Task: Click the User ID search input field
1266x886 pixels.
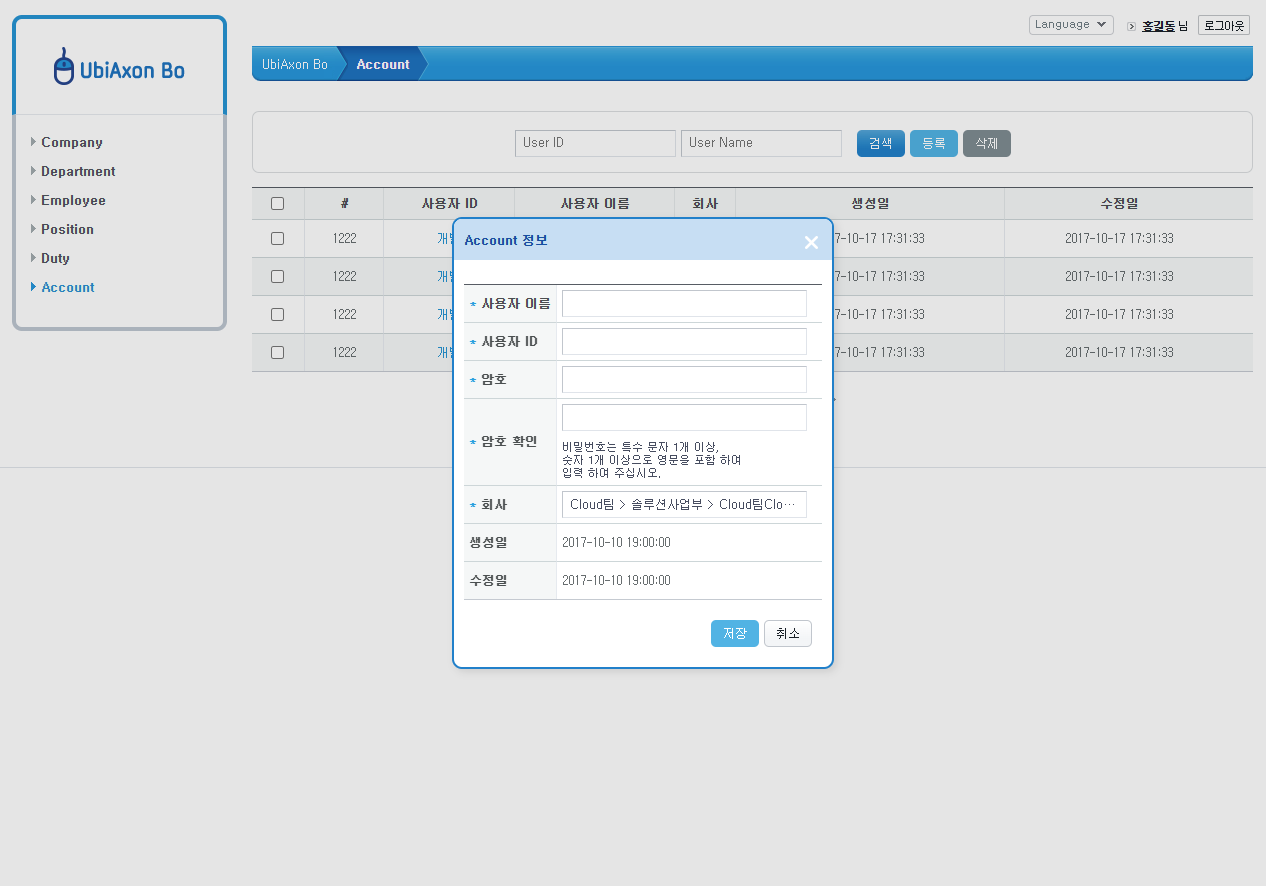Action: pyautogui.click(x=595, y=143)
